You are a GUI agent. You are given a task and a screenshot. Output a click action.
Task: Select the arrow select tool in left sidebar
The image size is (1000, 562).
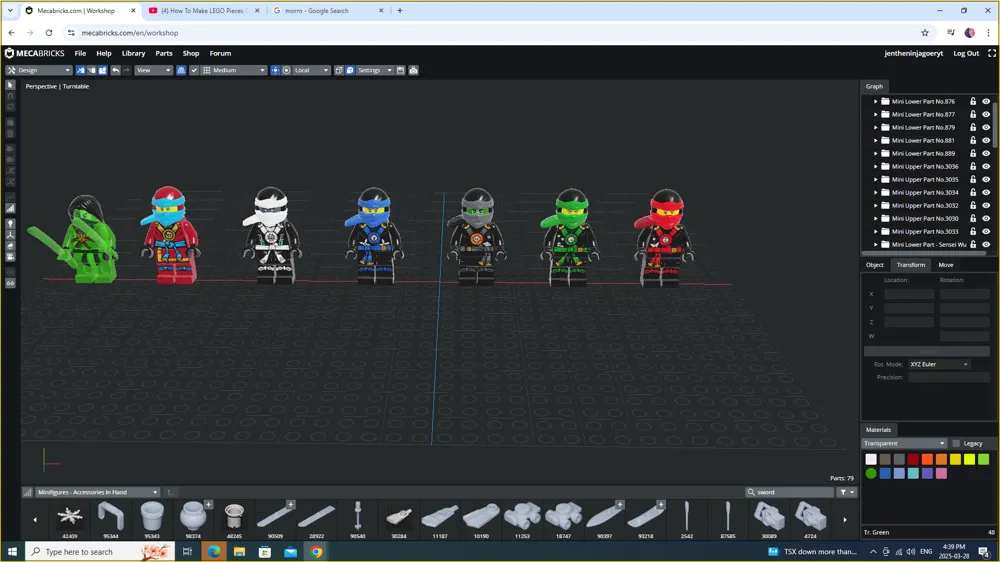click(10, 85)
